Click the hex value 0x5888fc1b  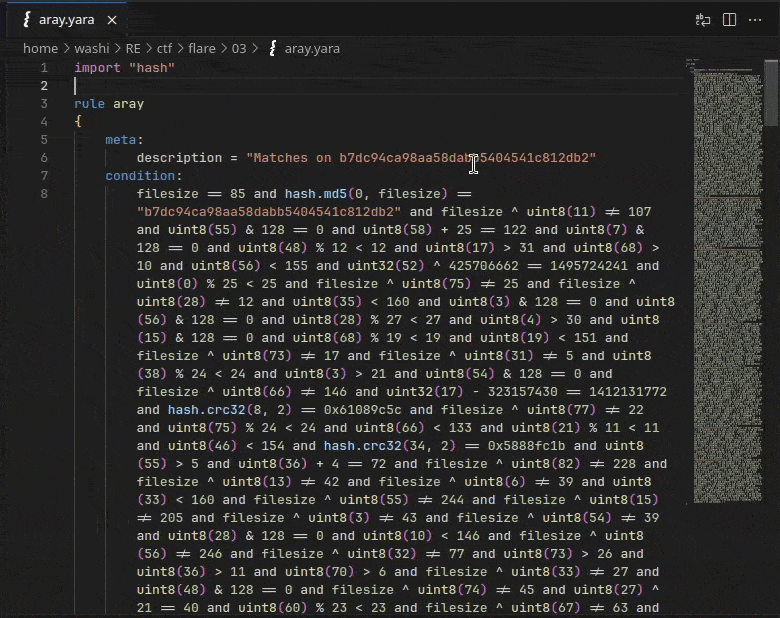(x=526, y=446)
